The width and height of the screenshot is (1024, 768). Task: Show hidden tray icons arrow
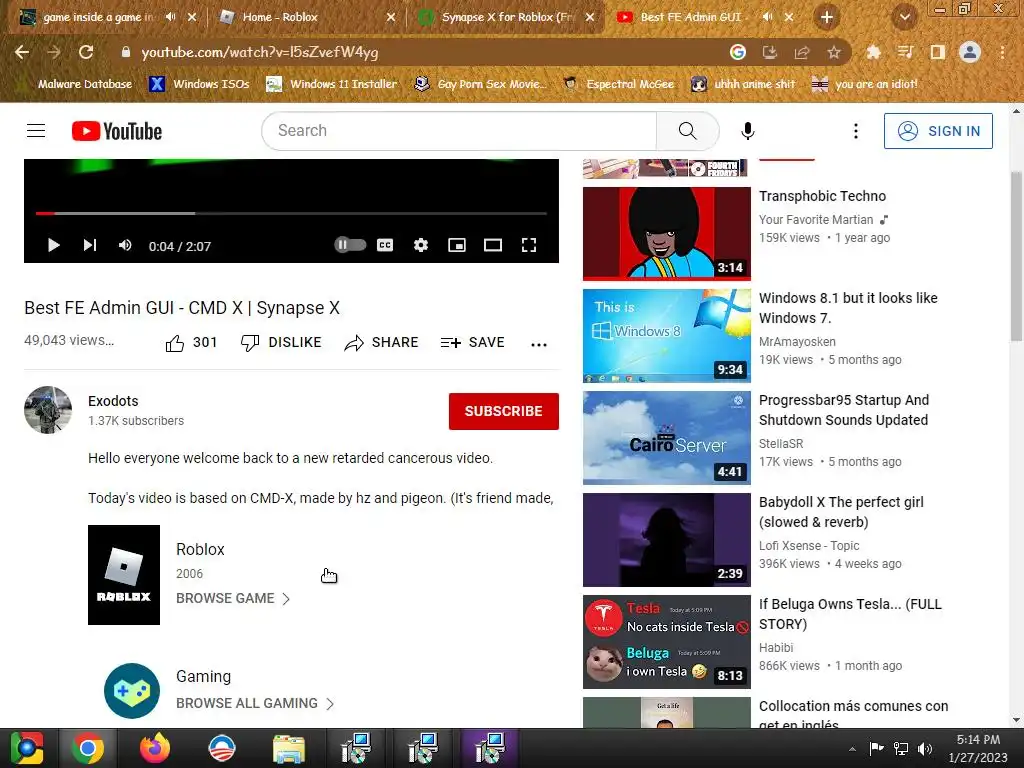(852, 749)
